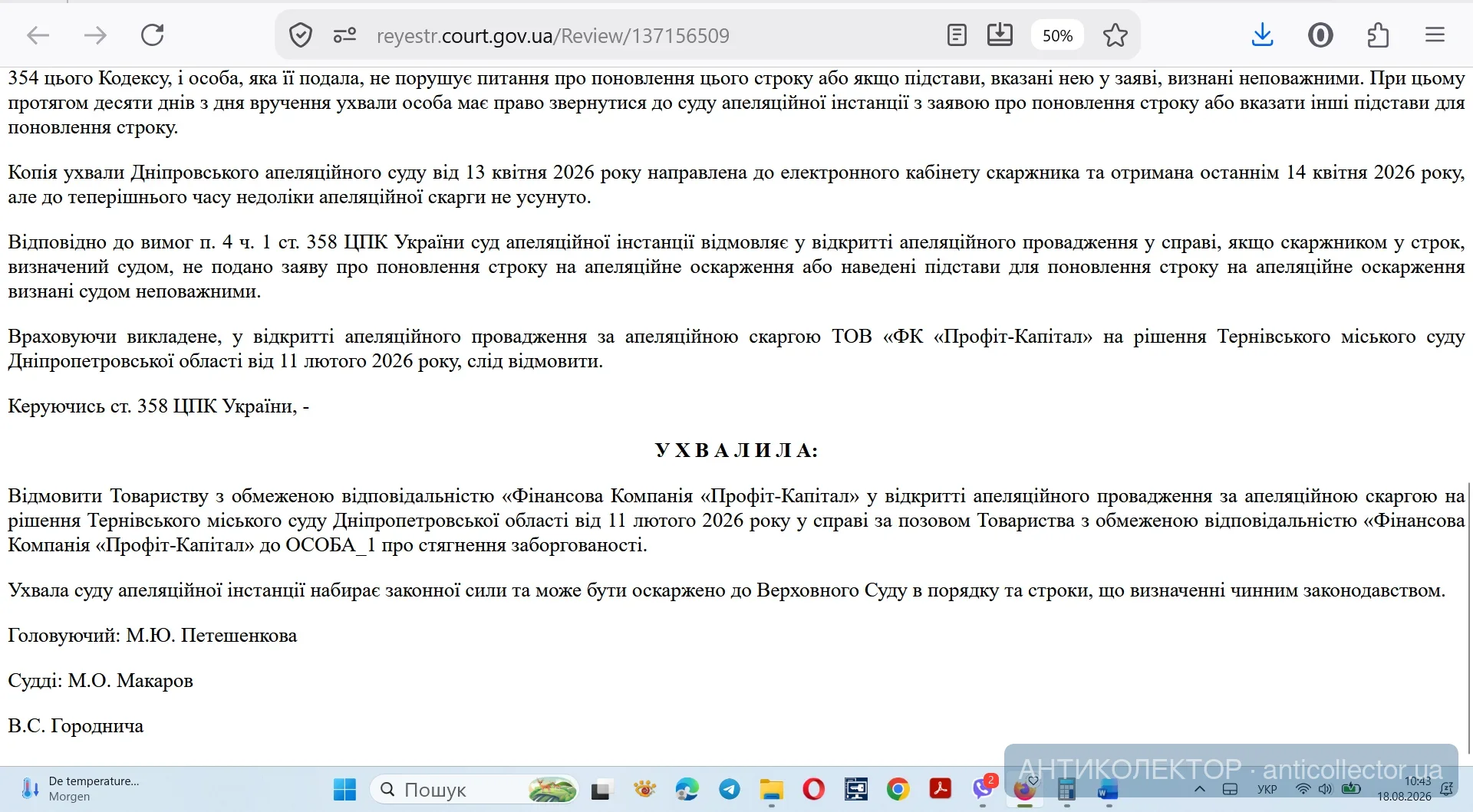Image resolution: width=1473 pixels, height=812 pixels.
Task: Switch to Microsoft Word on the taskbar
Action: [1108, 789]
